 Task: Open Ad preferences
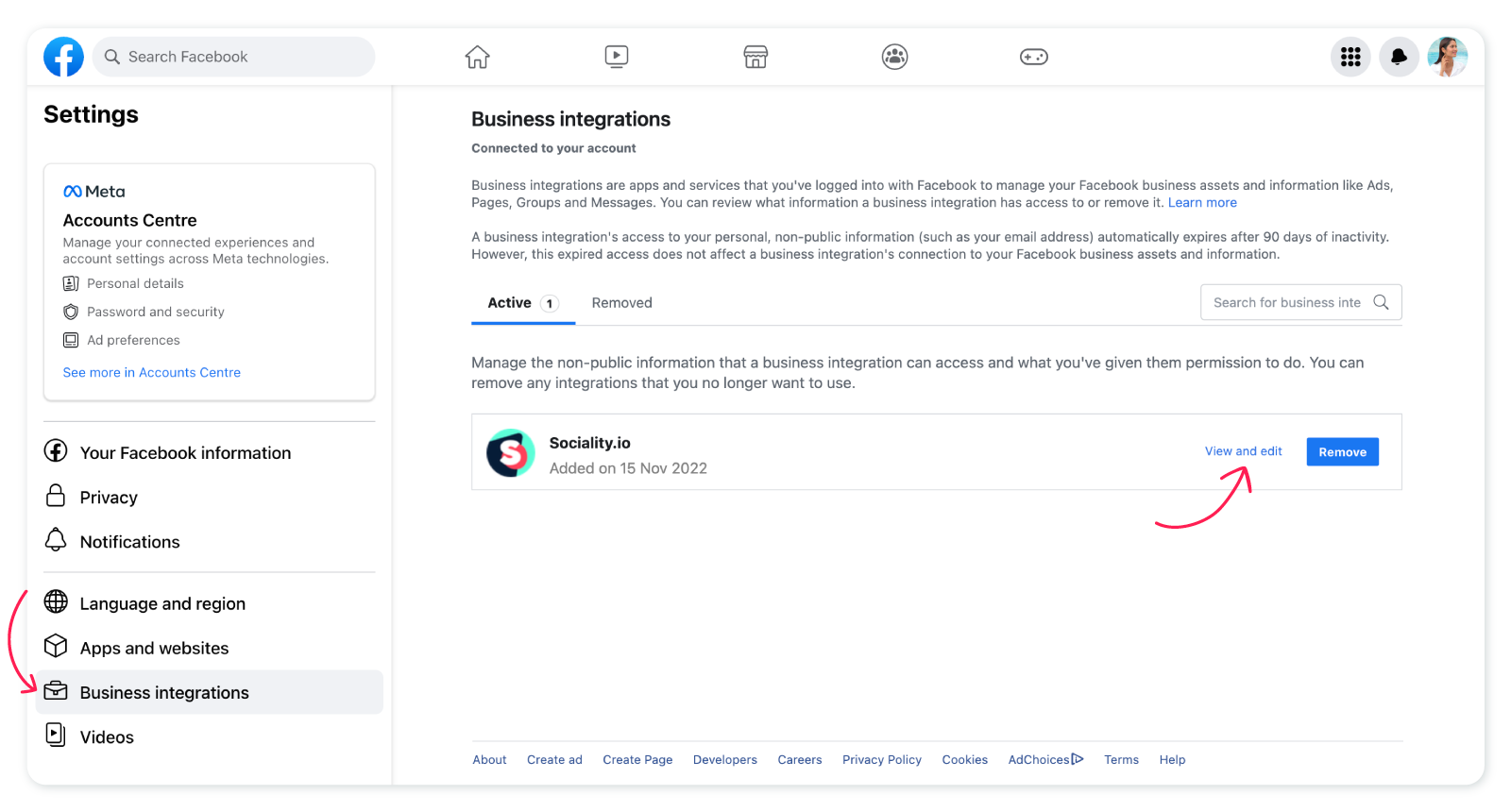click(121, 340)
